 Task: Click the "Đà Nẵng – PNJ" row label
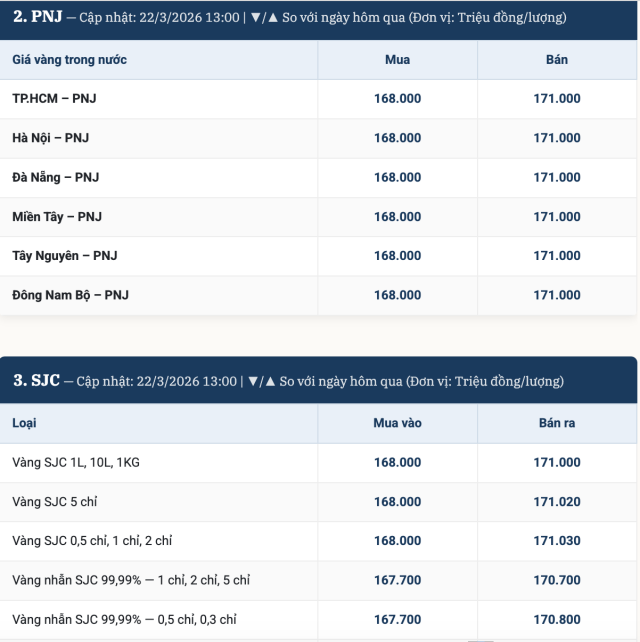click(x=56, y=177)
